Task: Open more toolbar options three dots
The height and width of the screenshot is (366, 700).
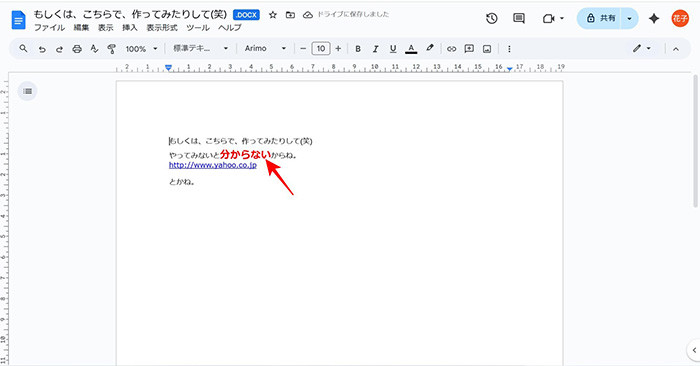Action: [x=509, y=49]
